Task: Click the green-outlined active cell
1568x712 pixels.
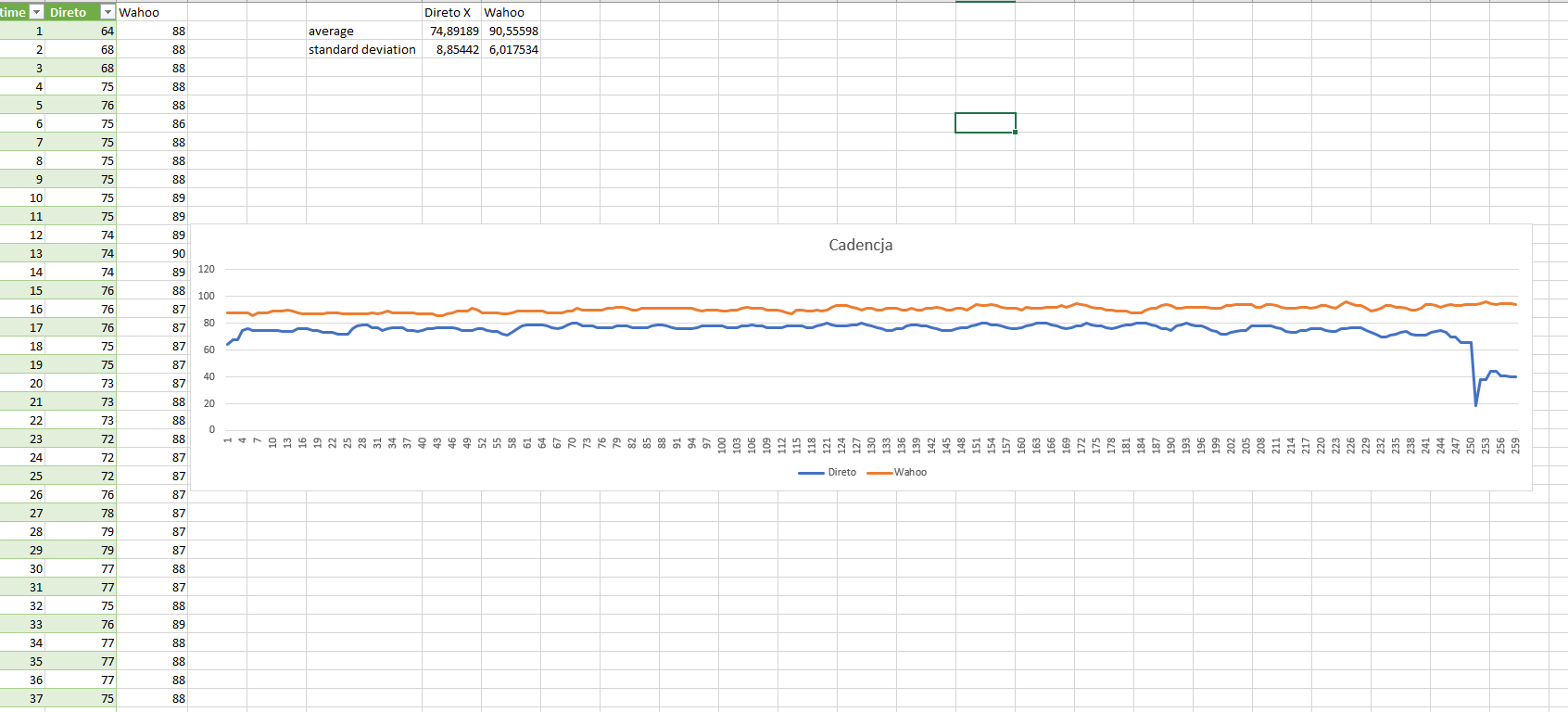Action: click(x=985, y=122)
